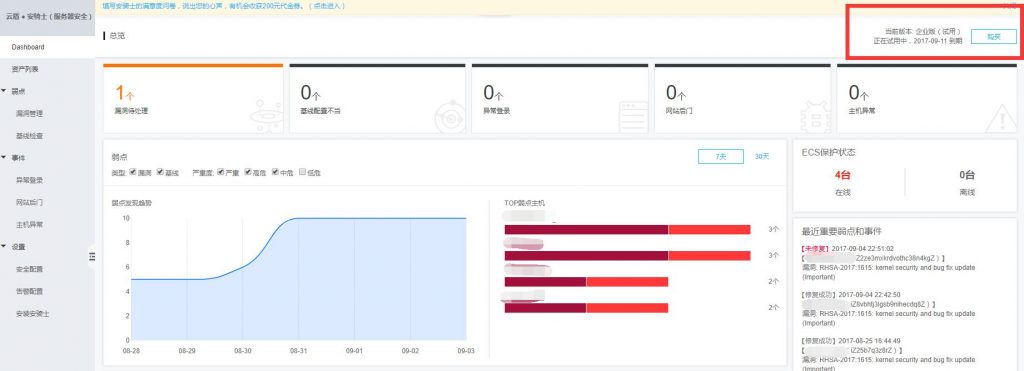Click the 0台 offline count

tap(967, 175)
